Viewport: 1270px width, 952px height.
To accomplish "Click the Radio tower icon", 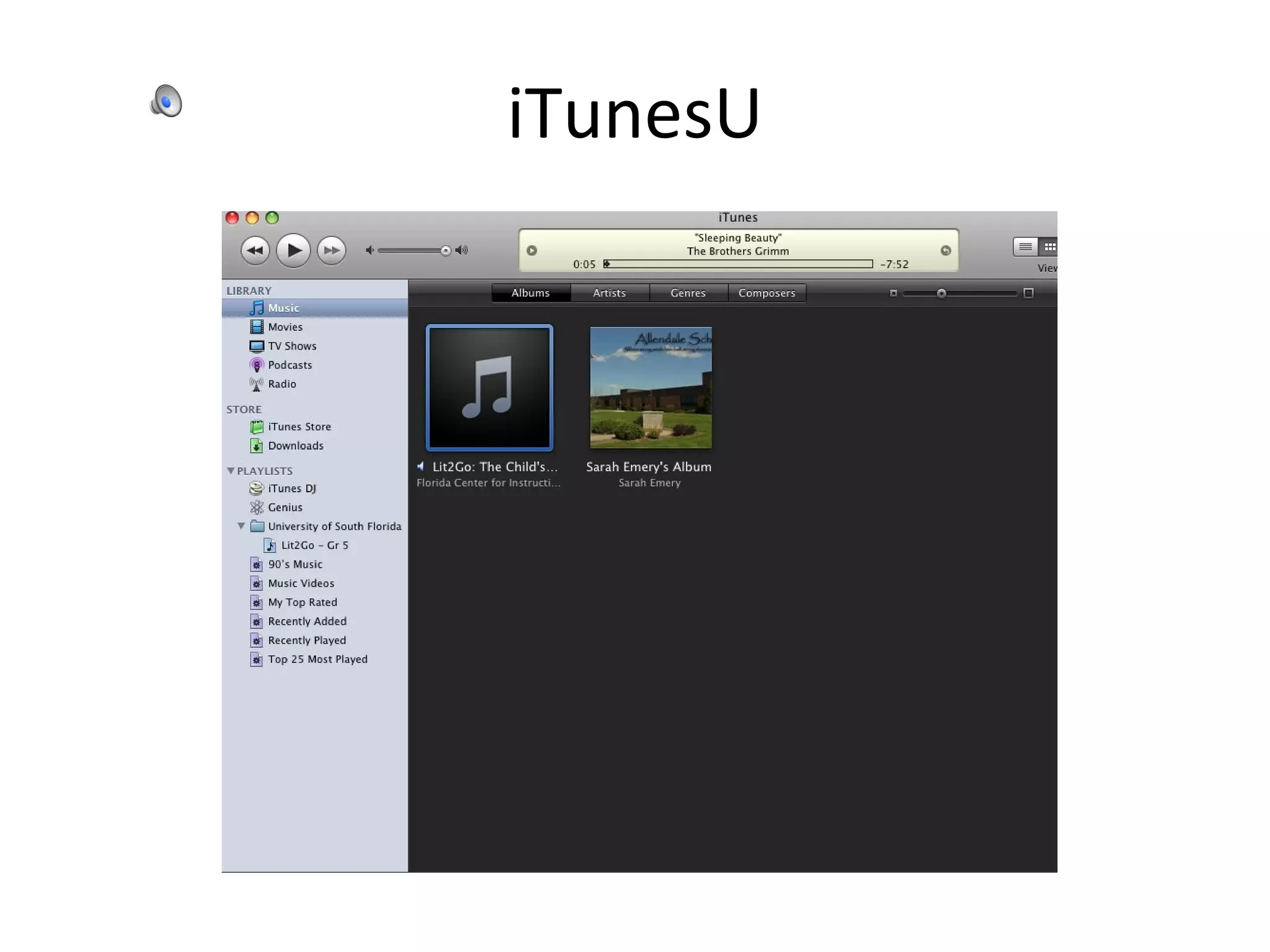I will [x=256, y=384].
